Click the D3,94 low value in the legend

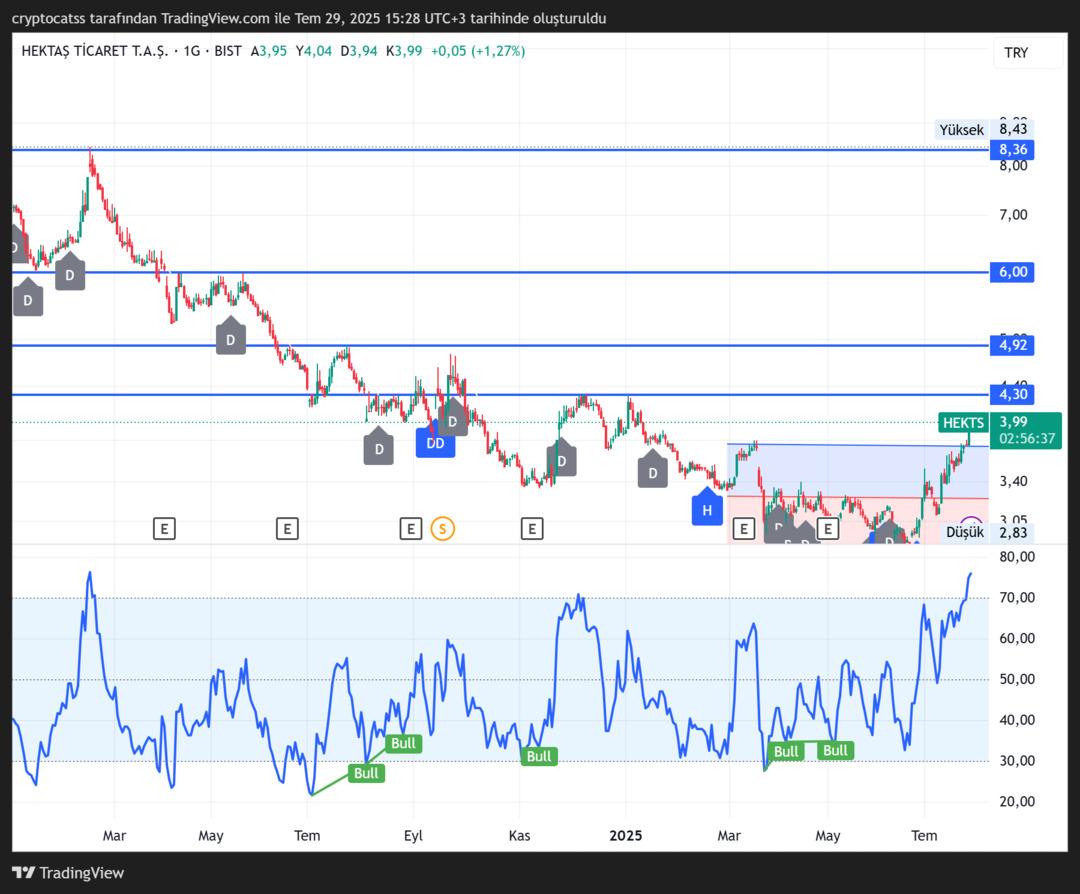point(359,51)
